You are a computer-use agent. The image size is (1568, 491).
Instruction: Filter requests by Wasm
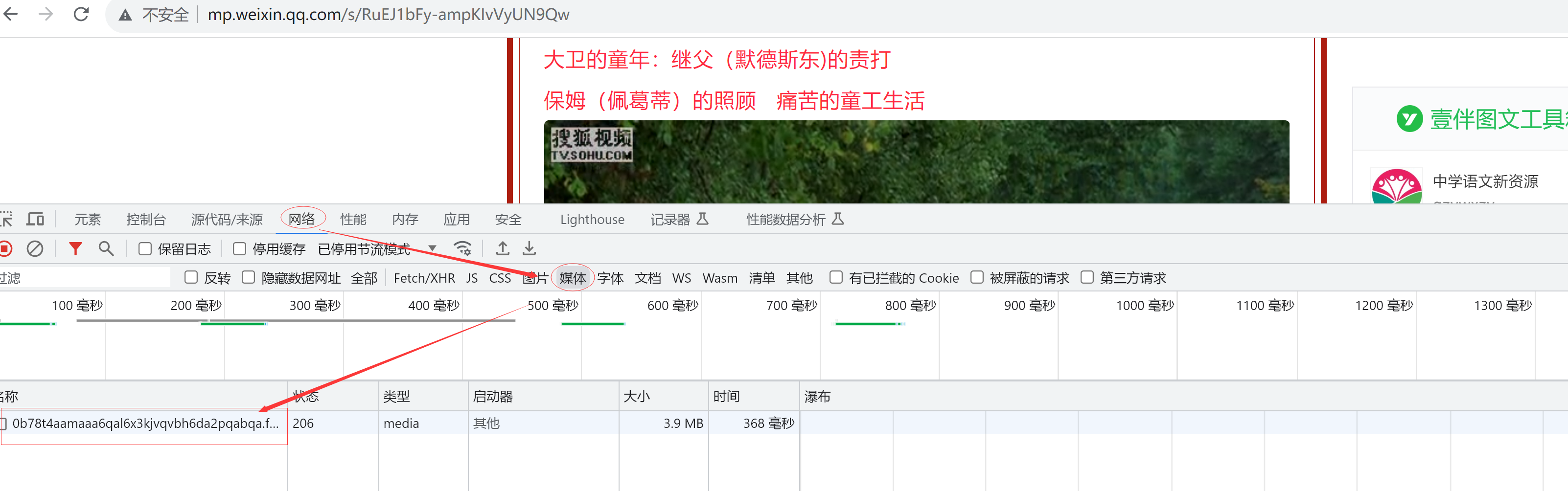720,278
